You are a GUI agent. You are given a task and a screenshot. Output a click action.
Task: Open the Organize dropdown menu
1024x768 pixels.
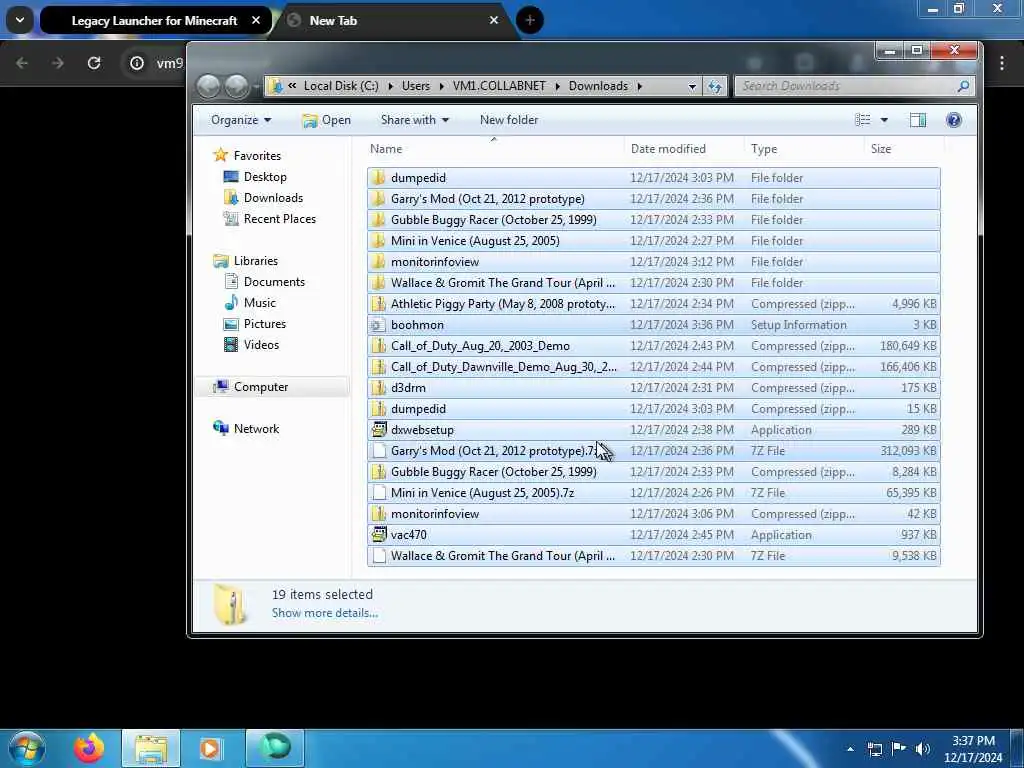(240, 120)
